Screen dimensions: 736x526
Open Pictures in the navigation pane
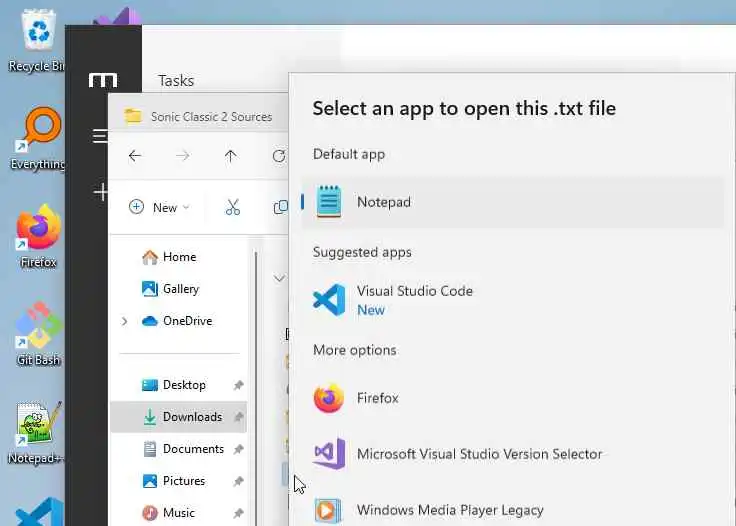(178, 480)
